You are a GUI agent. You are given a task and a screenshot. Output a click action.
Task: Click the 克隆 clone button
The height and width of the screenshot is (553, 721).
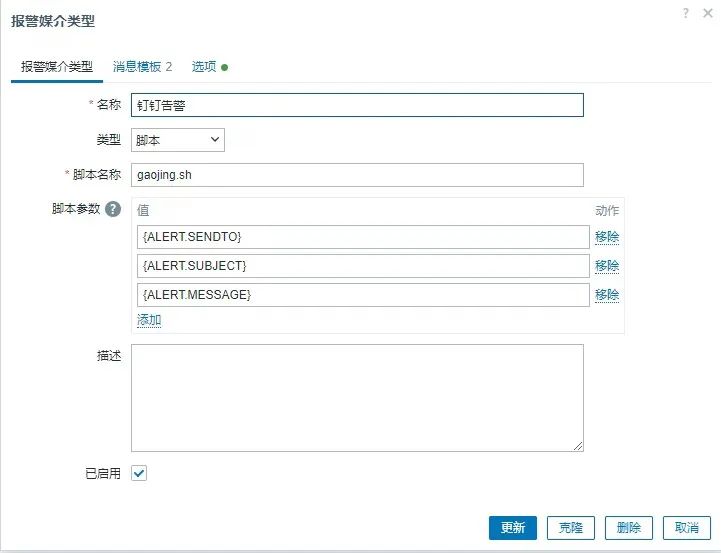(x=571, y=528)
